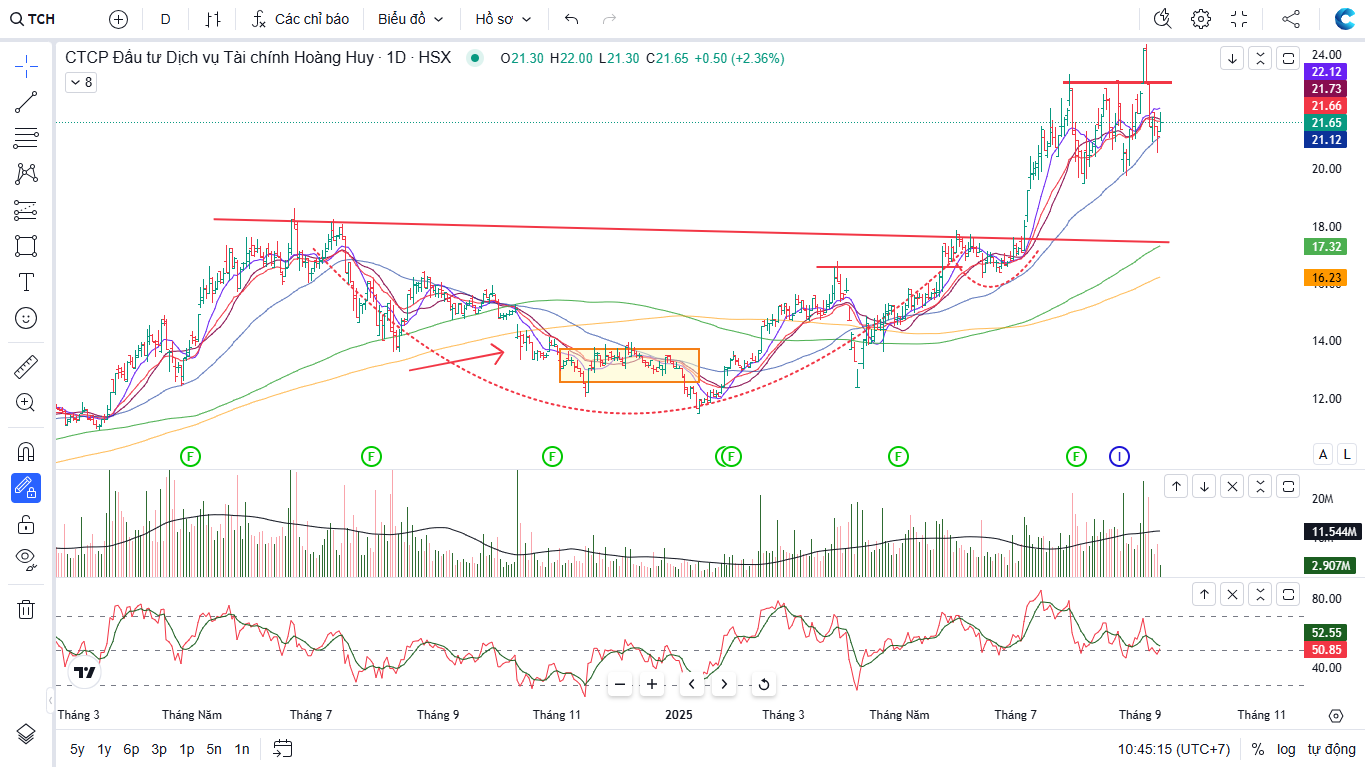Select the emoji icons tool
The width and height of the screenshot is (1365, 767).
tap(26, 318)
